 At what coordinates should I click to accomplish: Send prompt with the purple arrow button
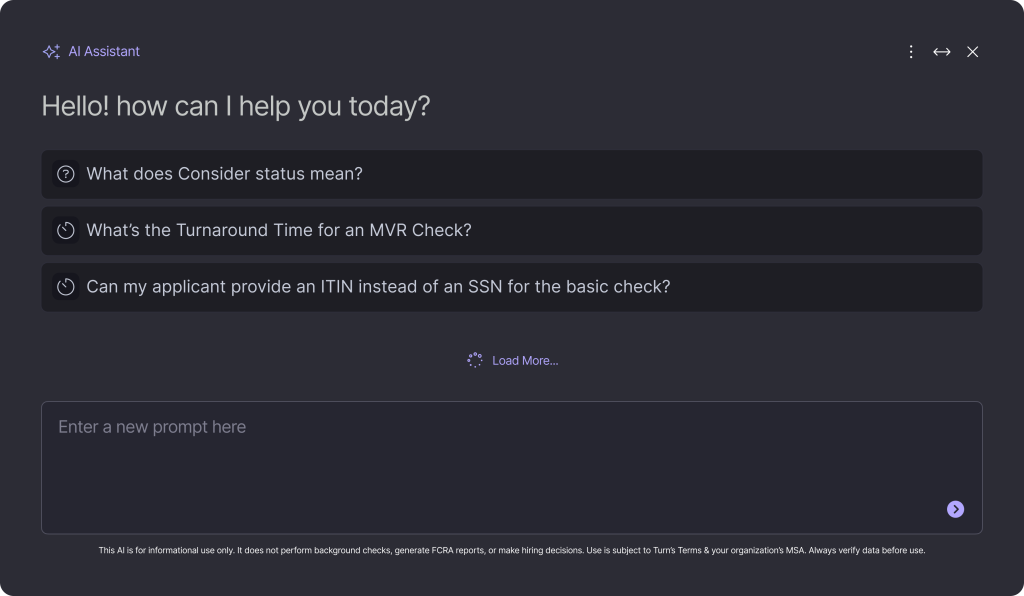tap(955, 509)
